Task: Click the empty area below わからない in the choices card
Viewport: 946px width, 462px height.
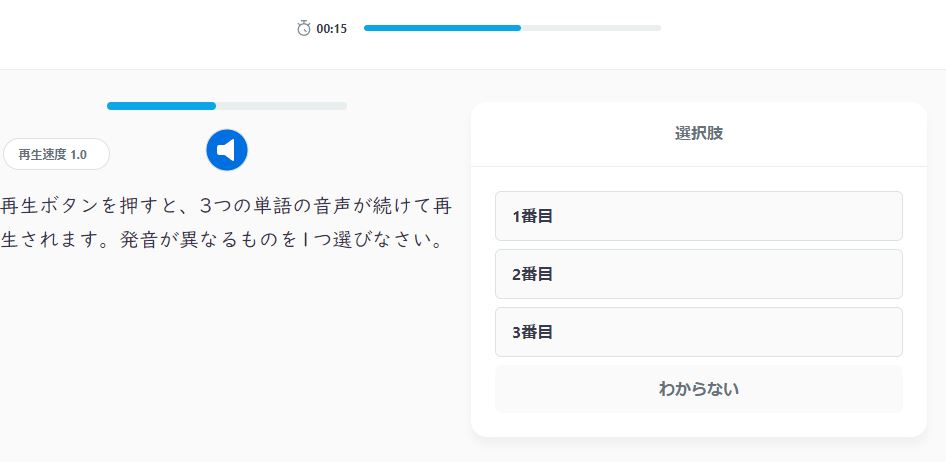Action: pos(698,425)
